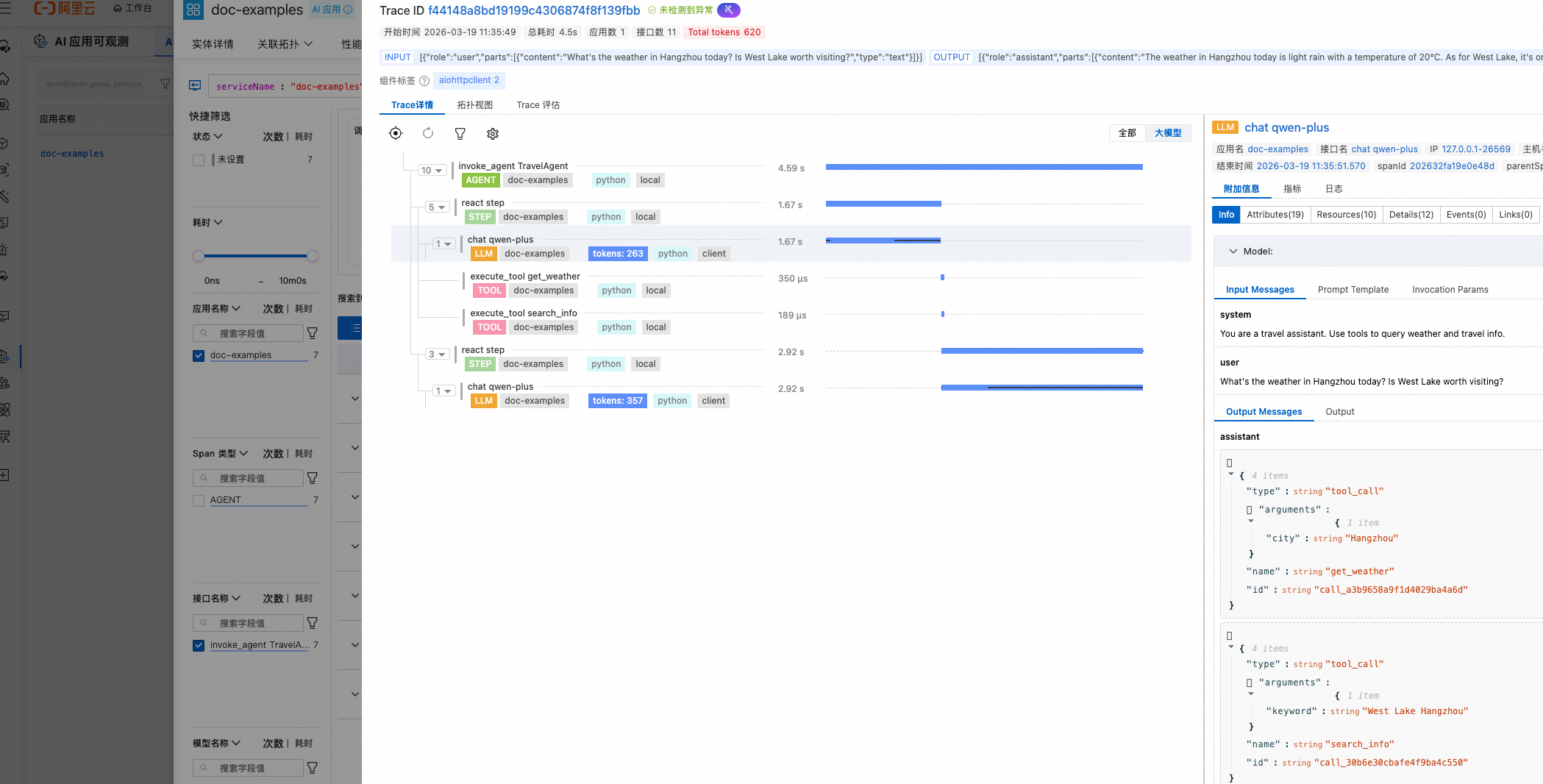Open the 指标 tab in span detail
This screenshot has height=784, width=1543.
[x=1292, y=189]
